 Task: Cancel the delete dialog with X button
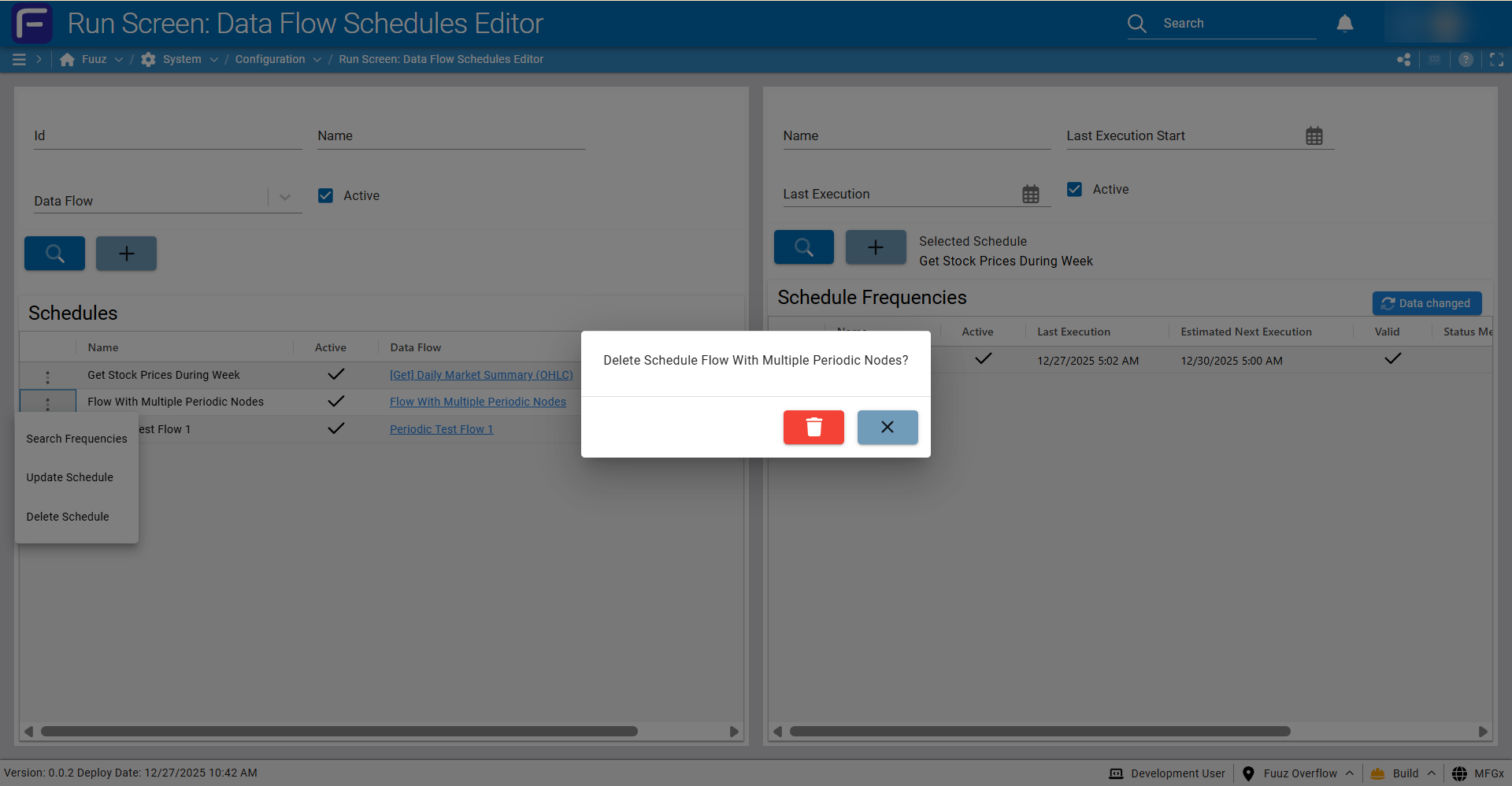887,427
